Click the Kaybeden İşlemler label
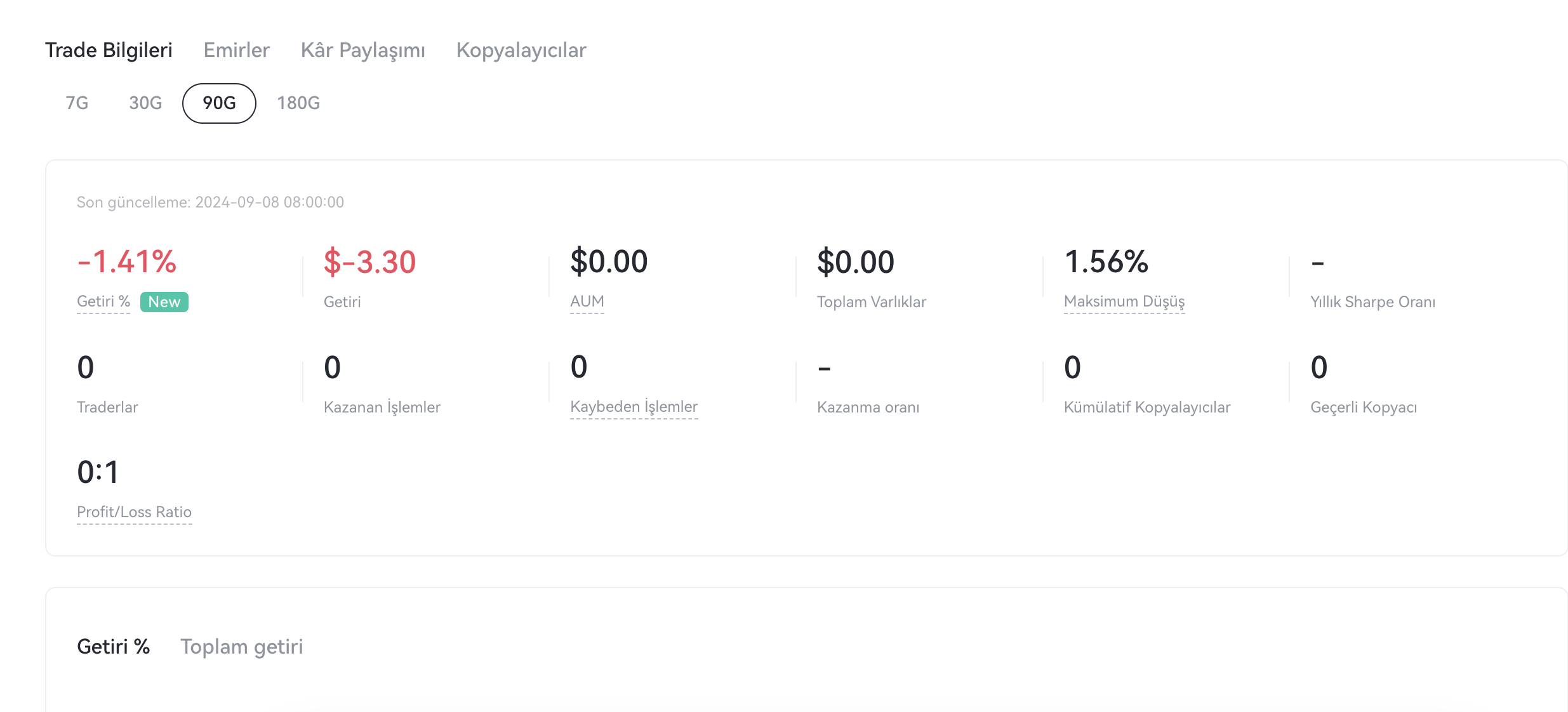Image resolution: width=1568 pixels, height=712 pixels. tap(634, 407)
